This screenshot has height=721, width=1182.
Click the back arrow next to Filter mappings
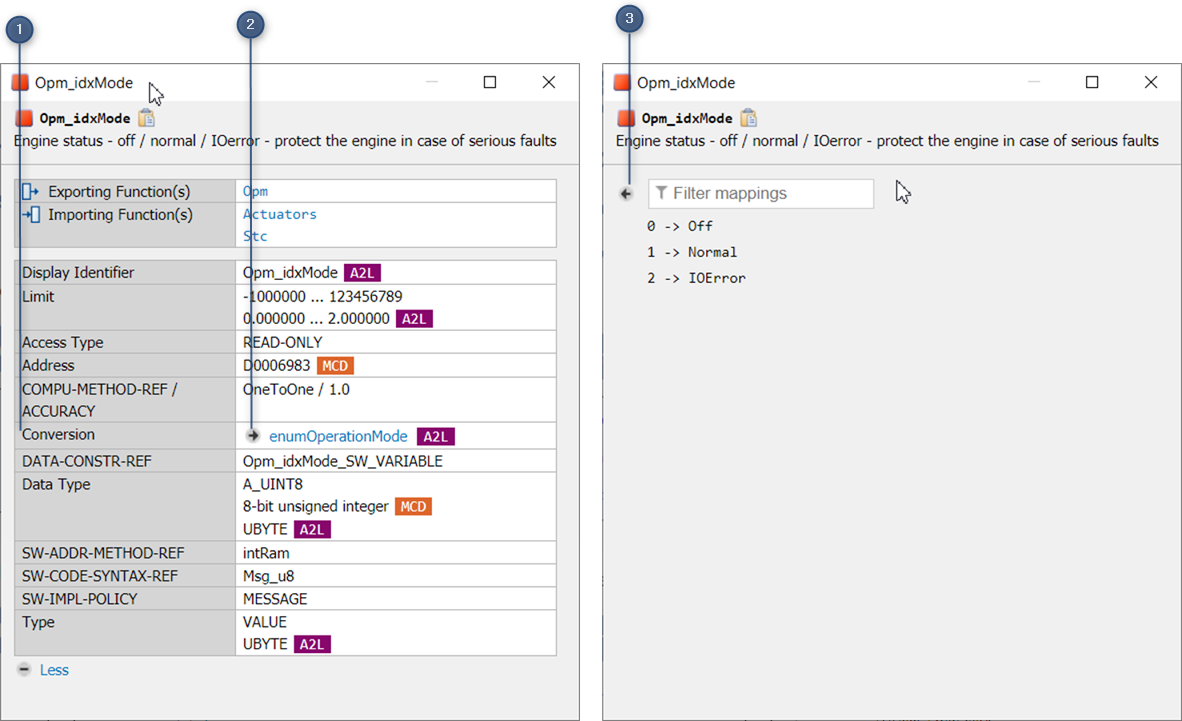[x=626, y=194]
